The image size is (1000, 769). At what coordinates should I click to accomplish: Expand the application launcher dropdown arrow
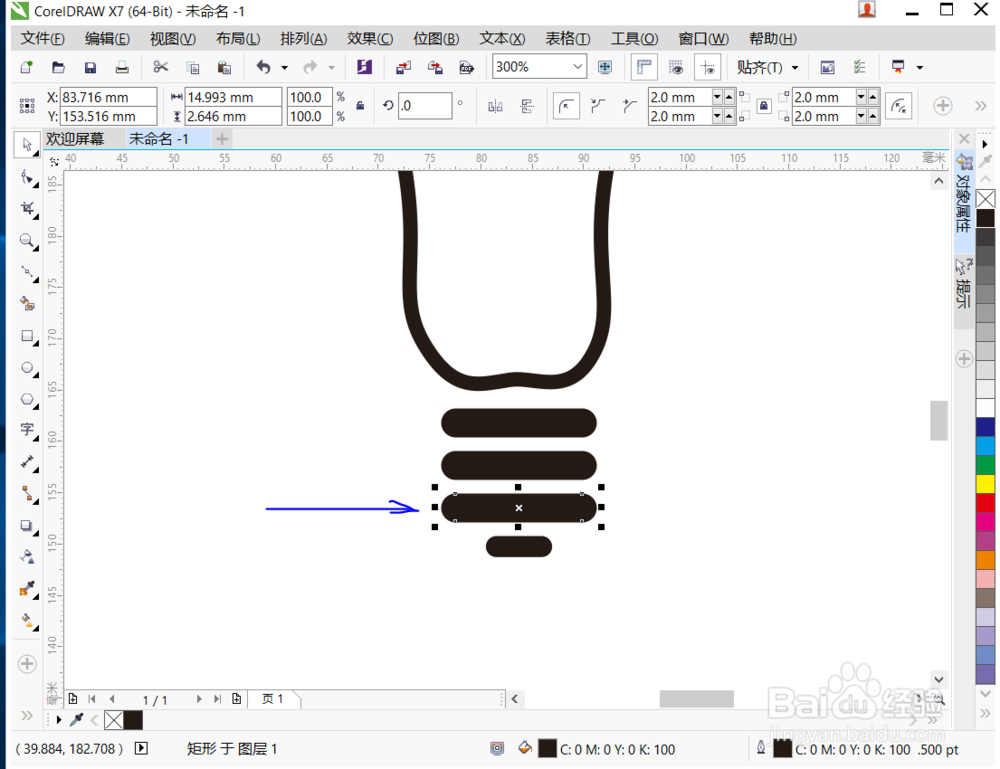pos(920,68)
